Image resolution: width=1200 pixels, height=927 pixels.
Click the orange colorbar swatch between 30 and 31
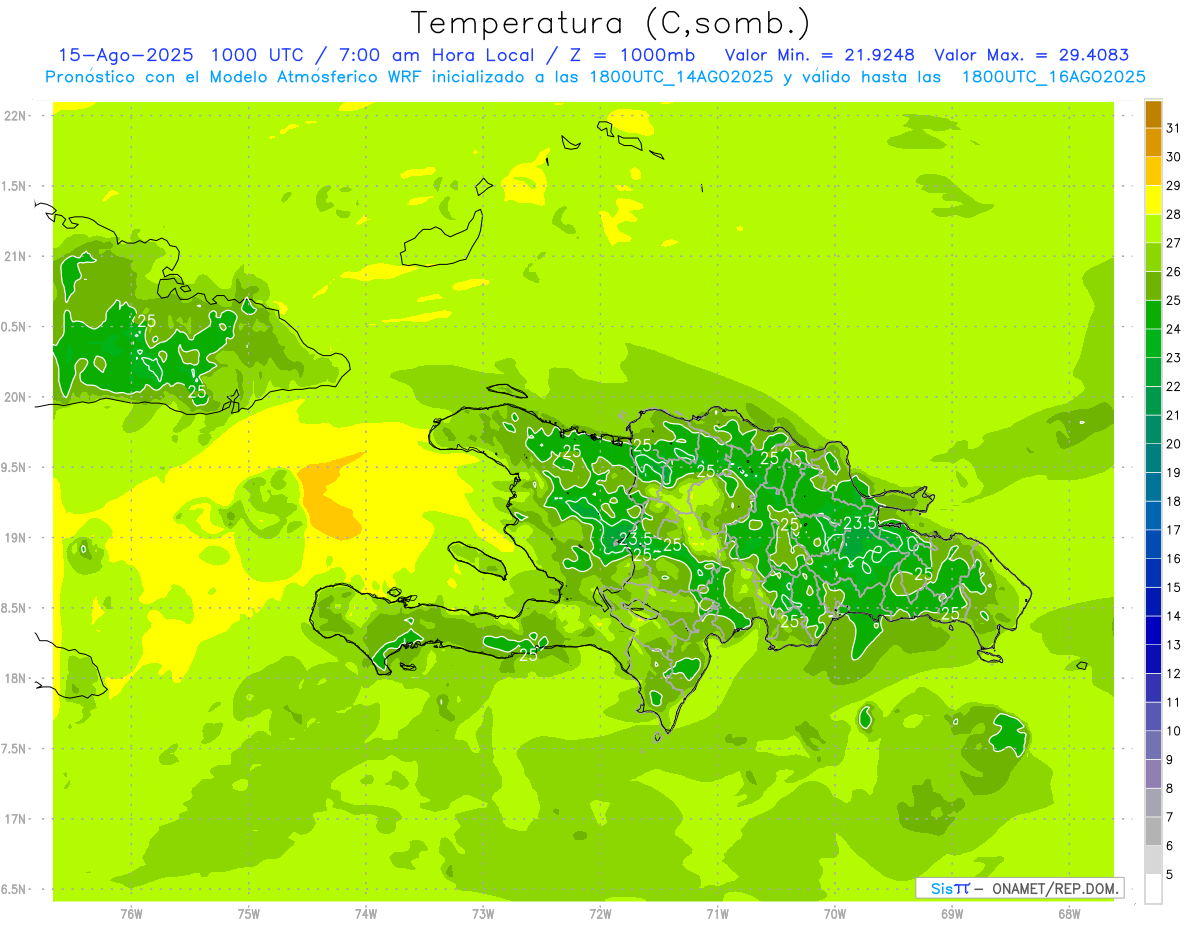1153,143
